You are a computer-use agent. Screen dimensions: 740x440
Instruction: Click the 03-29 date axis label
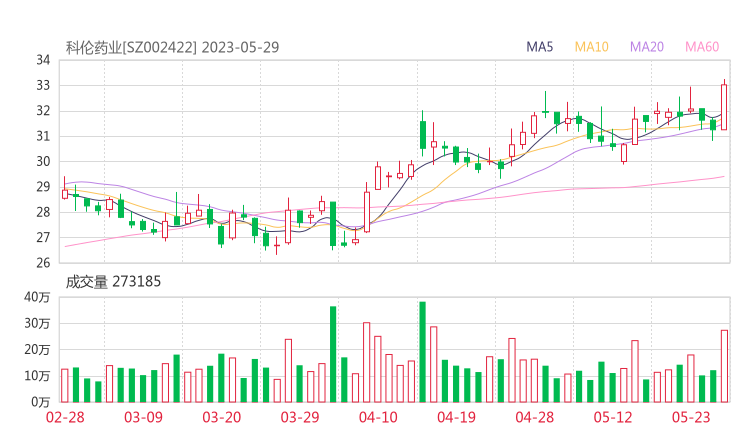[300, 417]
